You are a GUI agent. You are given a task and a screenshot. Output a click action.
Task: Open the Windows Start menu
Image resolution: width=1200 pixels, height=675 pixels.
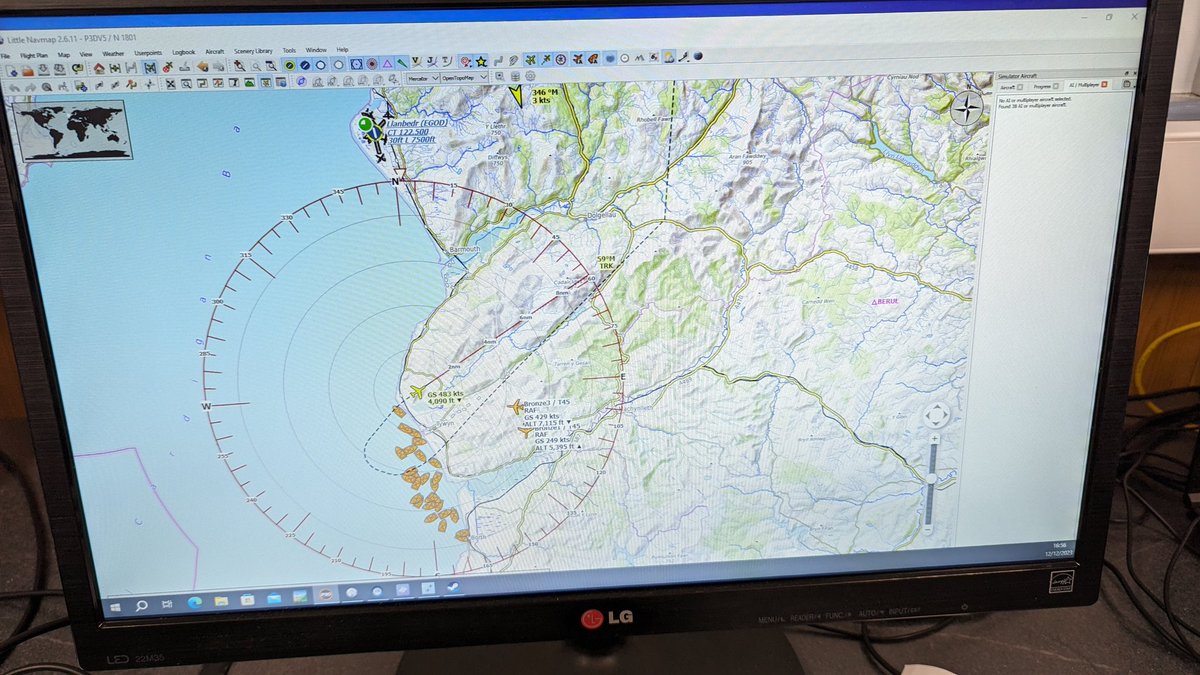pyautogui.click(x=115, y=606)
